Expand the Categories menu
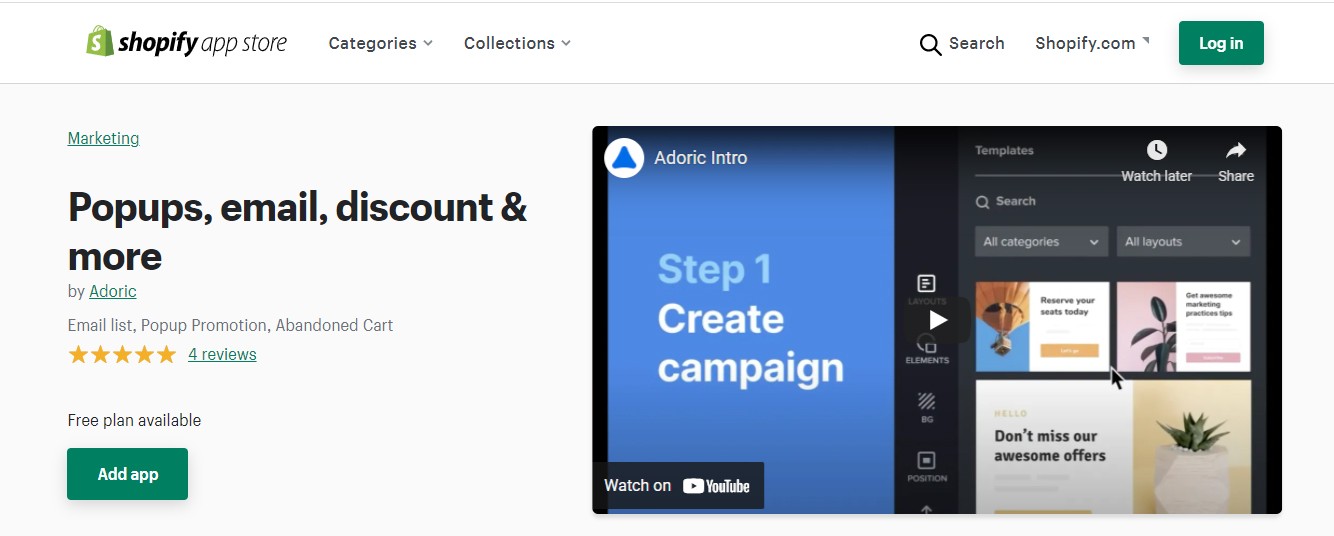Screen dimensions: 1334x536 (381, 43)
